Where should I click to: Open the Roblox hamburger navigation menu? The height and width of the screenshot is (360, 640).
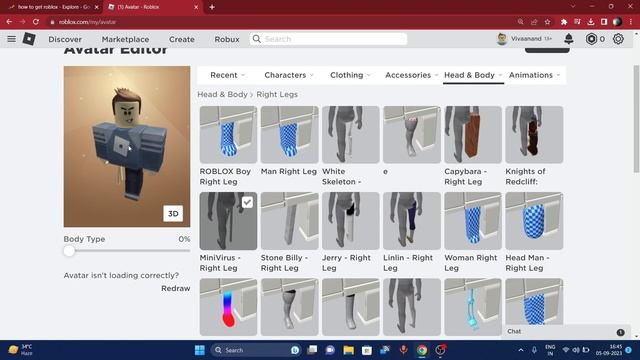[11, 39]
